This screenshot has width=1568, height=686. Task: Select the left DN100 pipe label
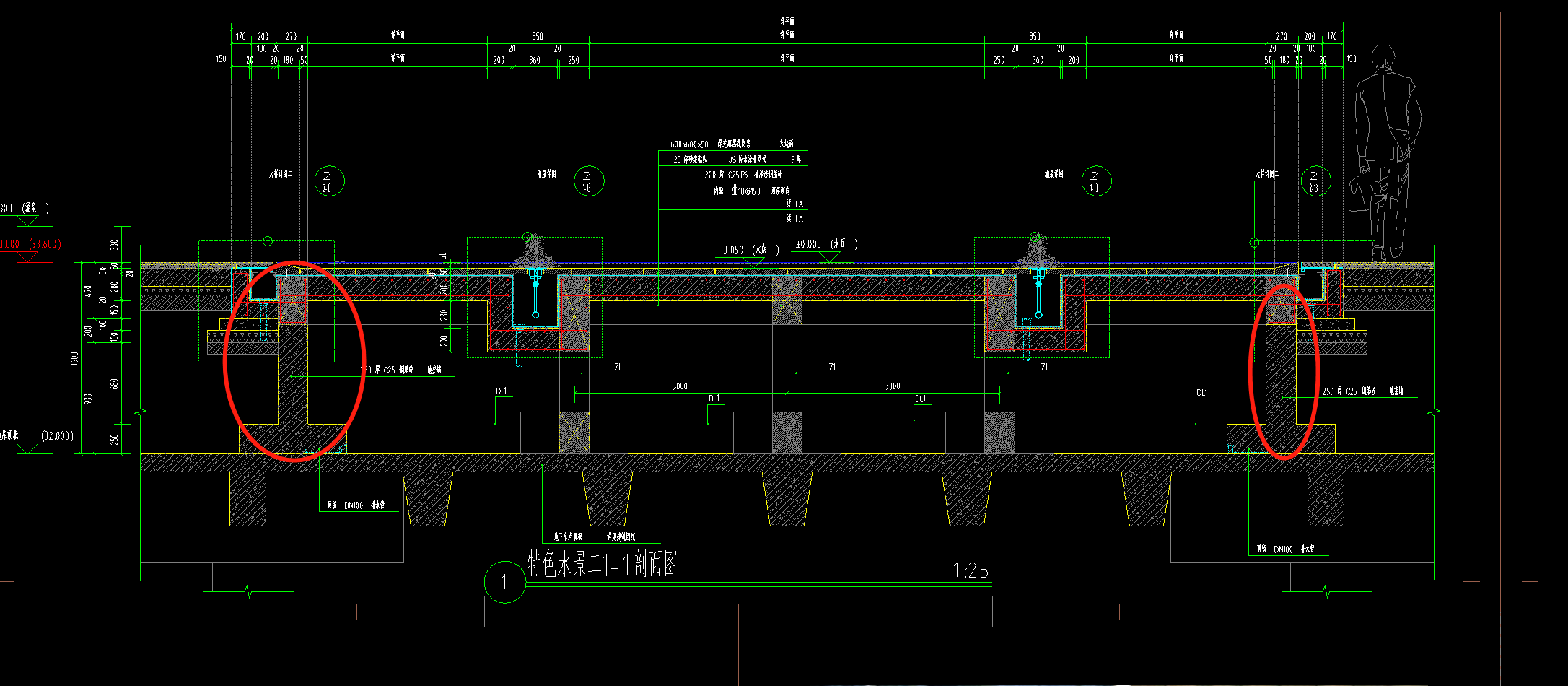(356, 505)
